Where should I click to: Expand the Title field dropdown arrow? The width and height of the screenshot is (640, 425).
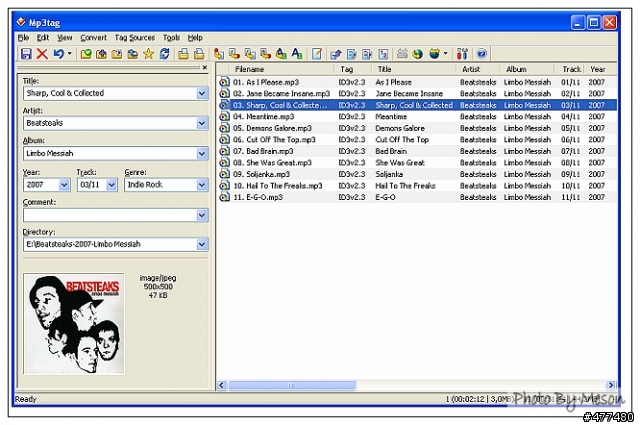[x=202, y=93]
